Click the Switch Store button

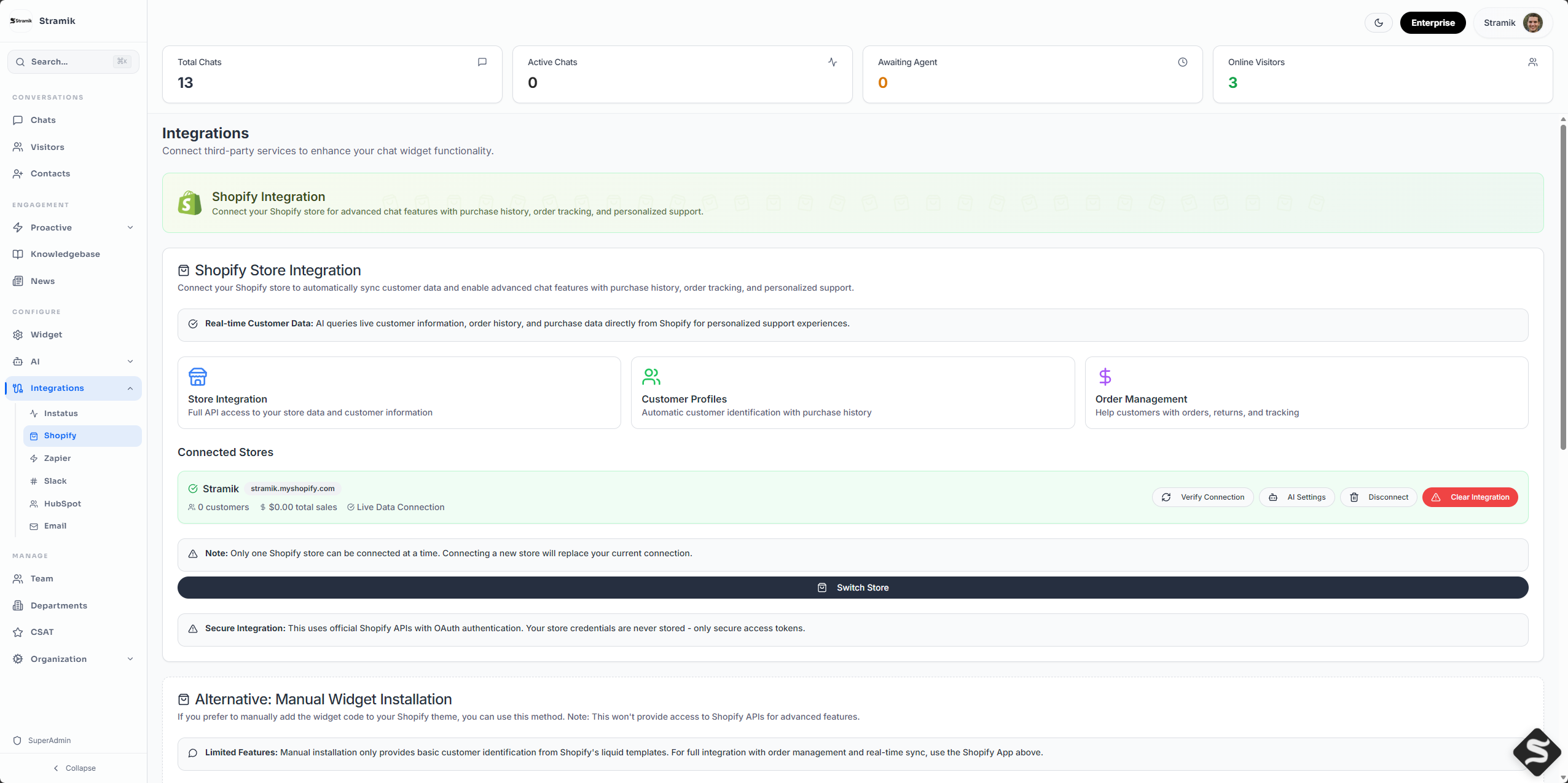point(852,588)
